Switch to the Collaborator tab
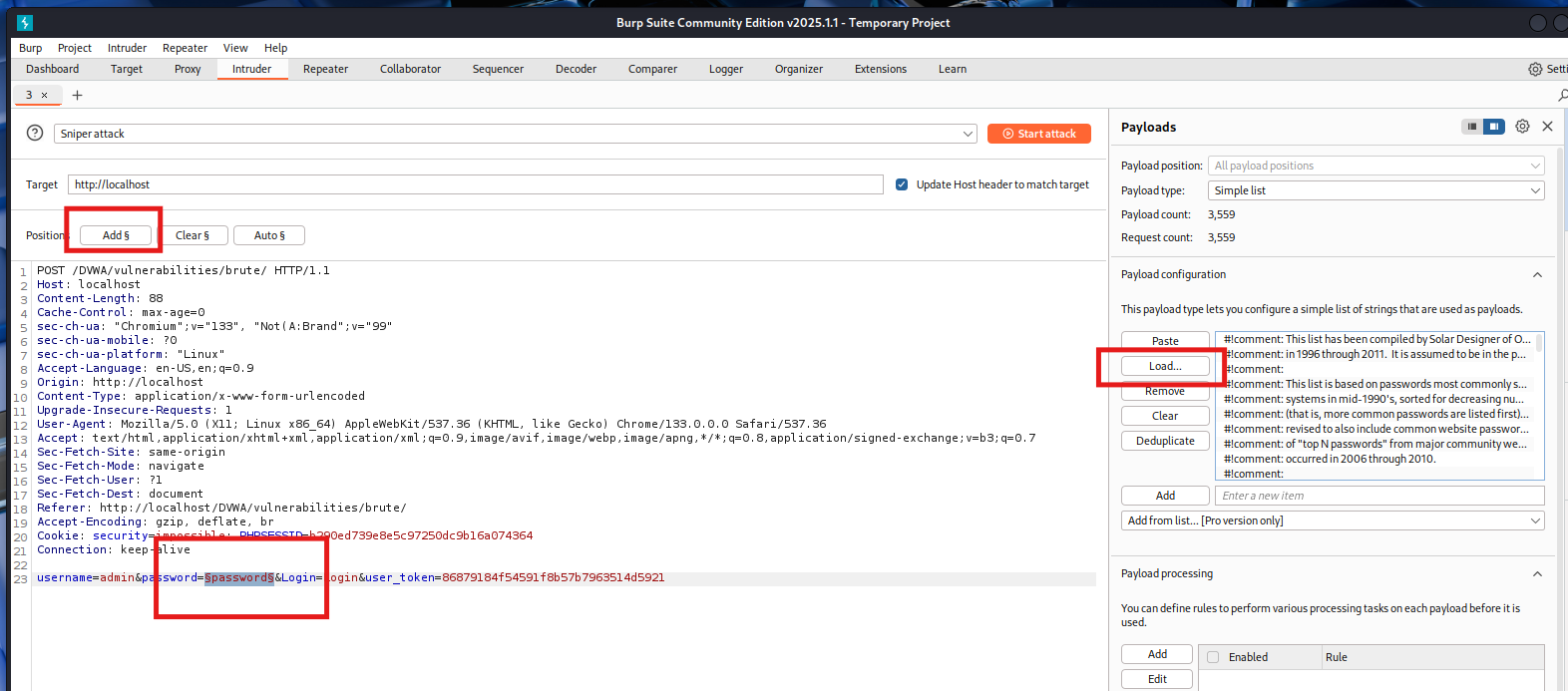Screen dimensions: 1568x691 410,69
